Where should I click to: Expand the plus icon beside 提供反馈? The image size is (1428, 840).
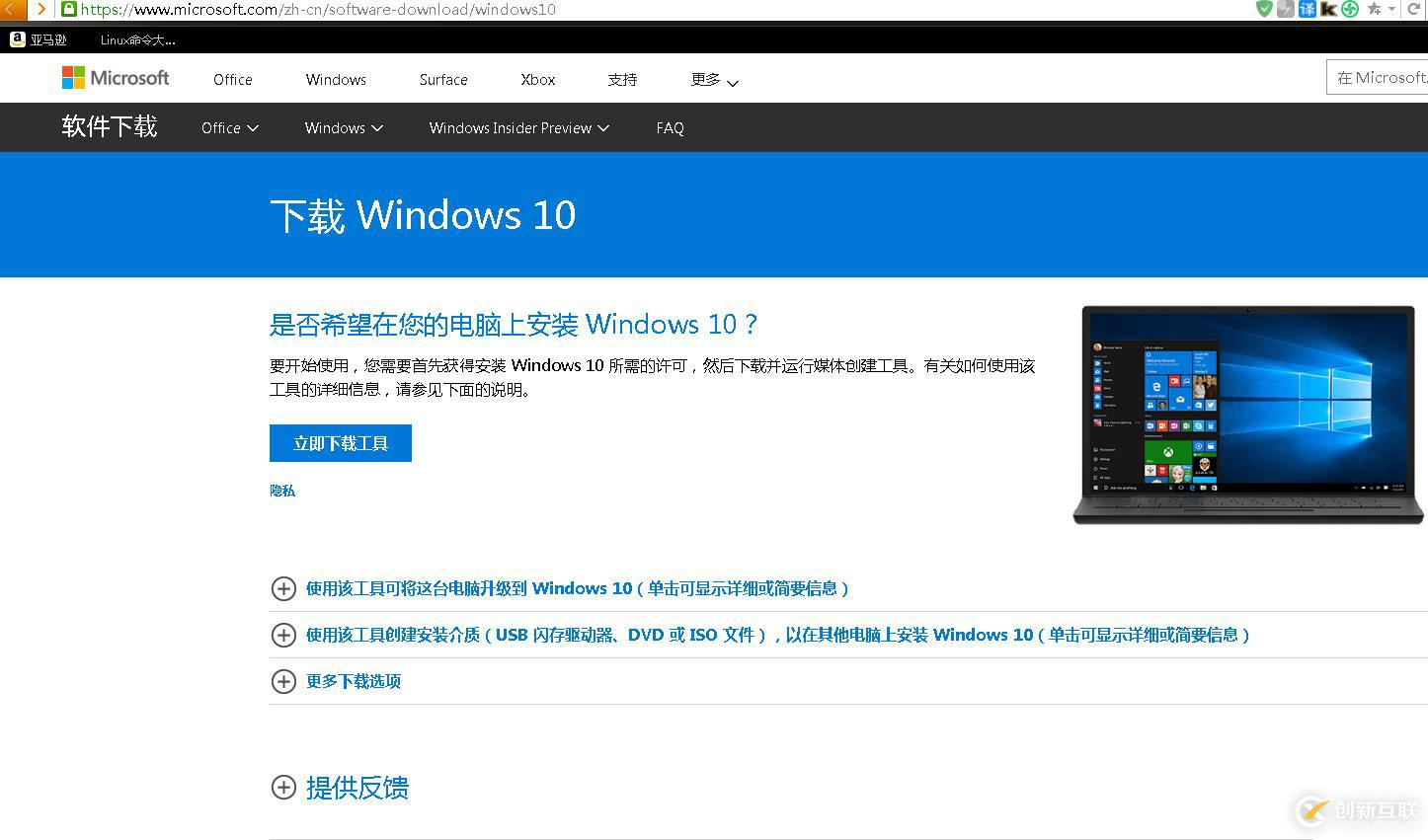coord(283,787)
